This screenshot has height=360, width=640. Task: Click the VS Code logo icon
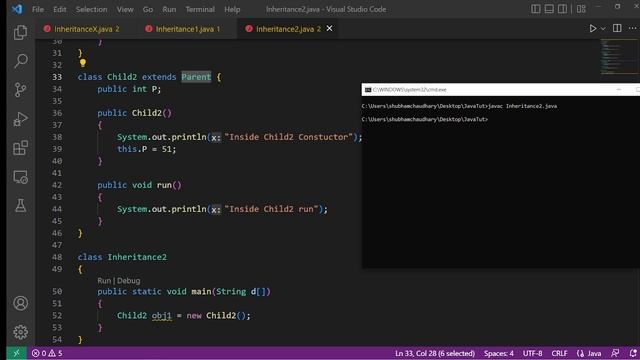tap(17, 9)
